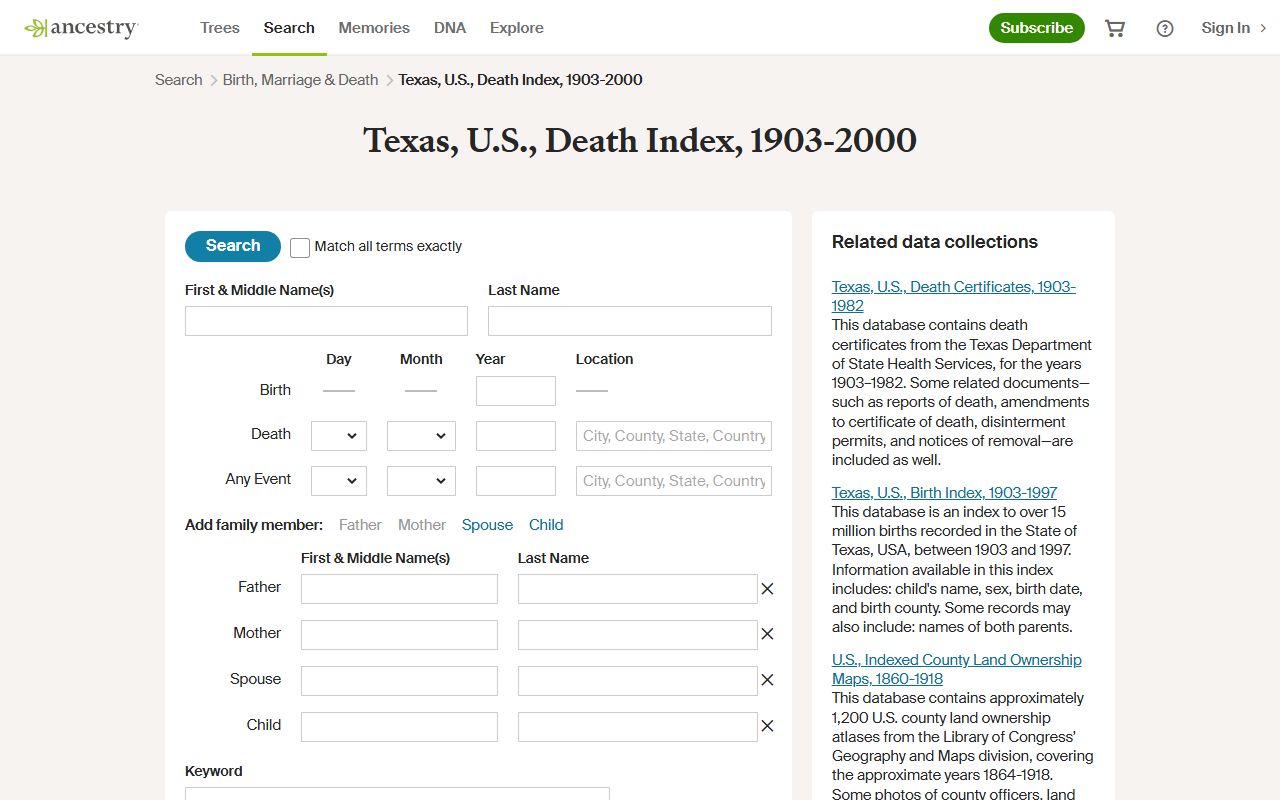Open the Death day dropdown
The height and width of the screenshot is (800, 1280).
point(339,436)
